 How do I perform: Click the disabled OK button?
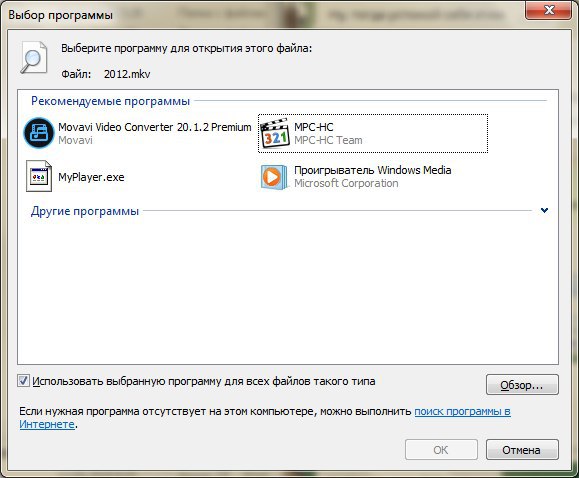[x=441, y=450]
